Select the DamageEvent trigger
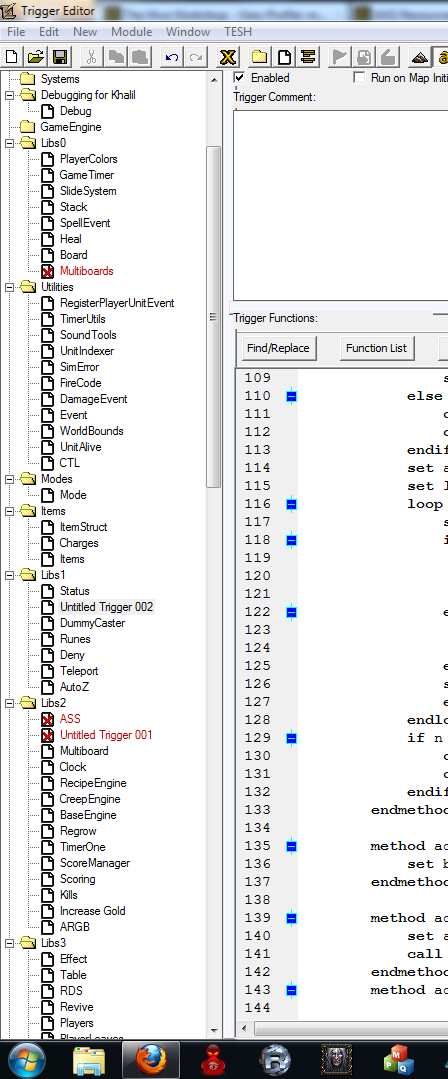448x1079 pixels. pyautogui.click(x=94, y=399)
